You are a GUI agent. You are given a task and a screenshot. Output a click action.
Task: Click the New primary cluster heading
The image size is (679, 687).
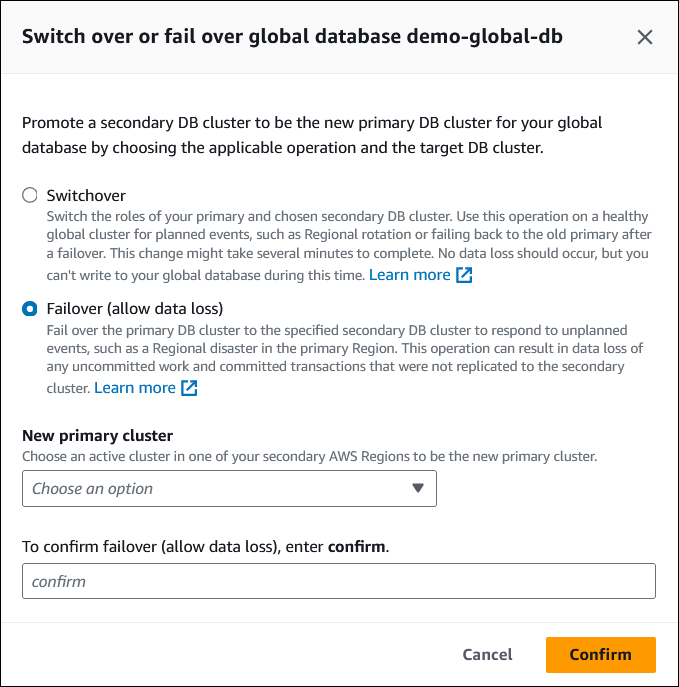[x=97, y=435]
